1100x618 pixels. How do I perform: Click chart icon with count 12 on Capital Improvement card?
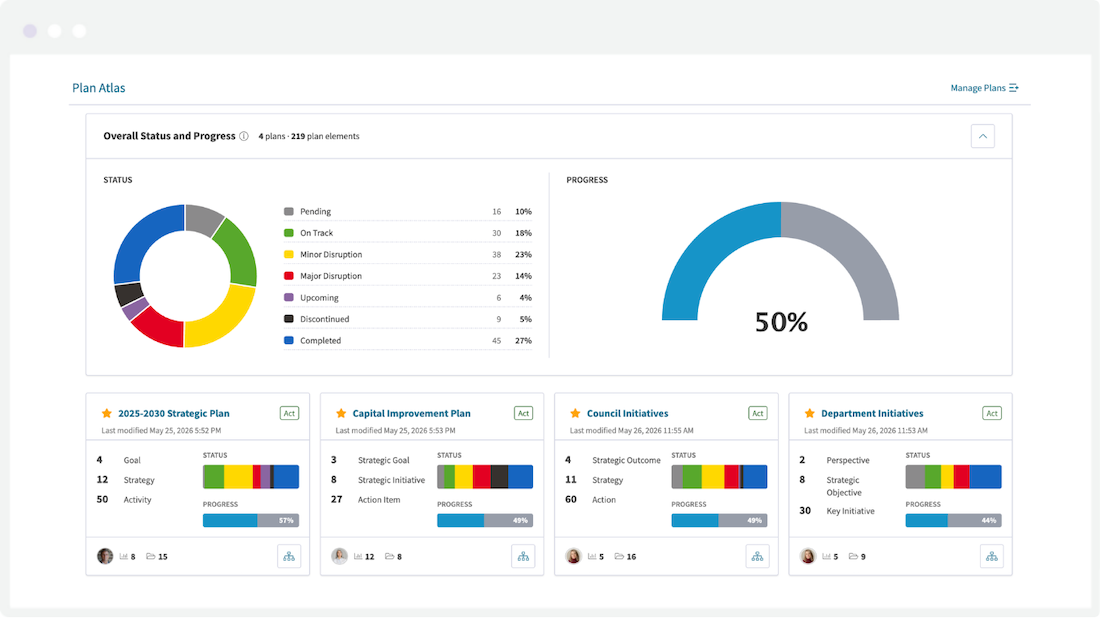click(x=358, y=556)
